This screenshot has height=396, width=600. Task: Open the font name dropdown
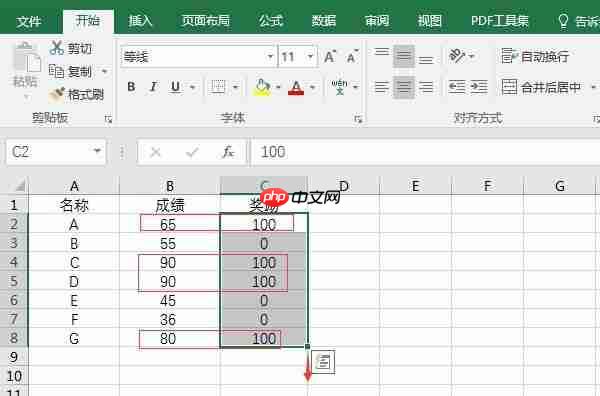coord(270,57)
